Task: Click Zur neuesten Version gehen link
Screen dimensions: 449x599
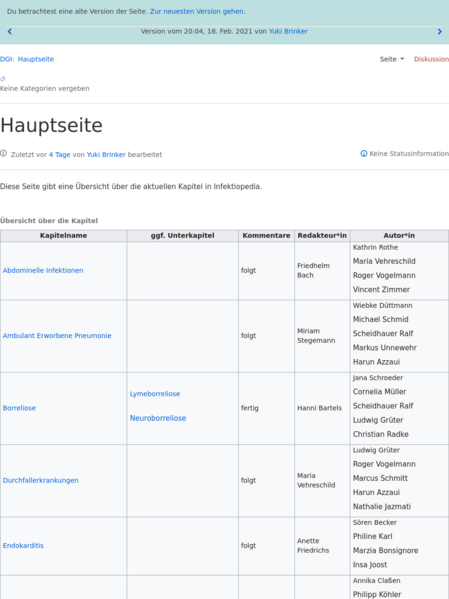Action: pyautogui.click(x=197, y=11)
